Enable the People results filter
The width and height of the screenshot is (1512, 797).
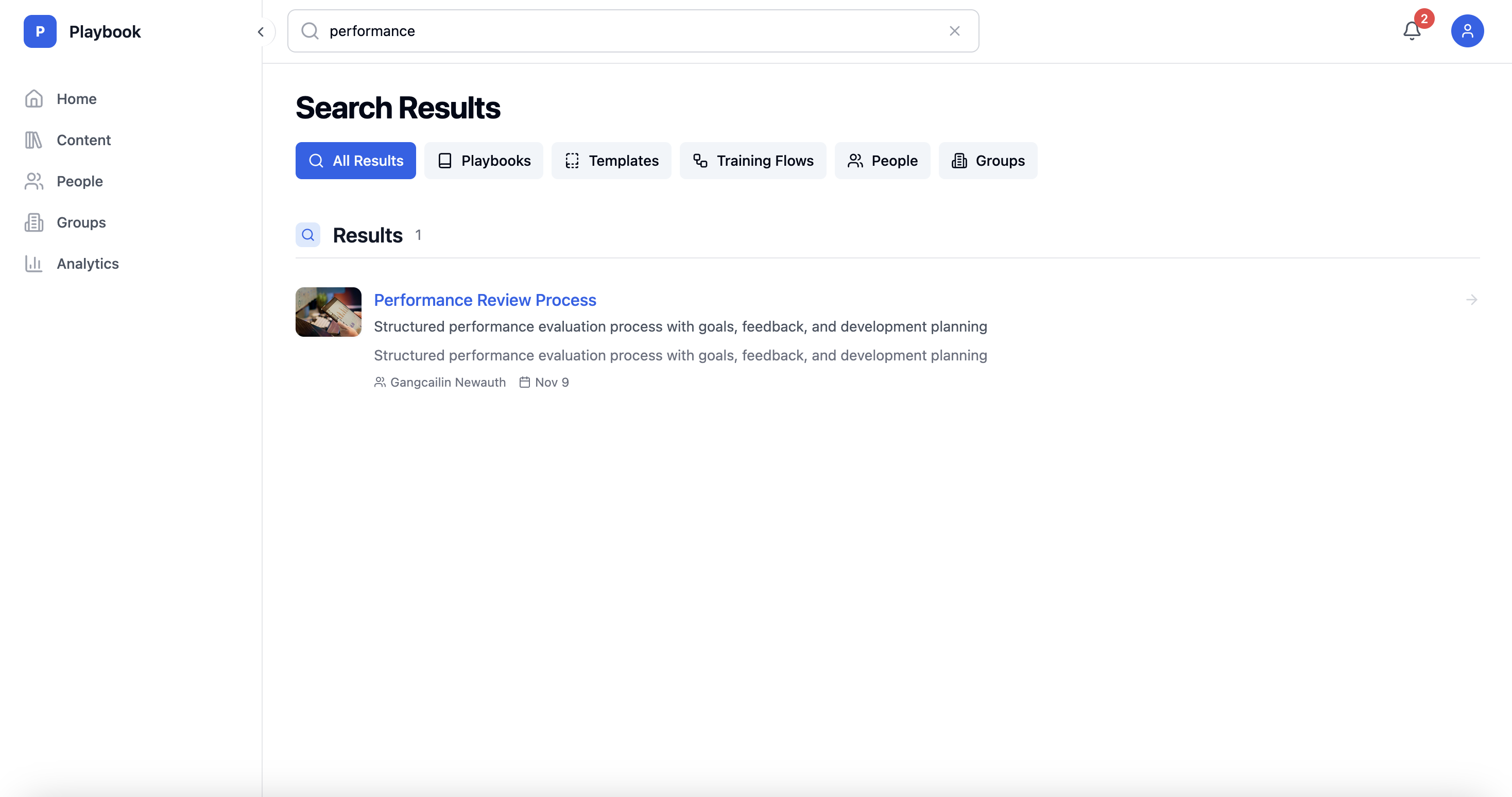pos(882,160)
